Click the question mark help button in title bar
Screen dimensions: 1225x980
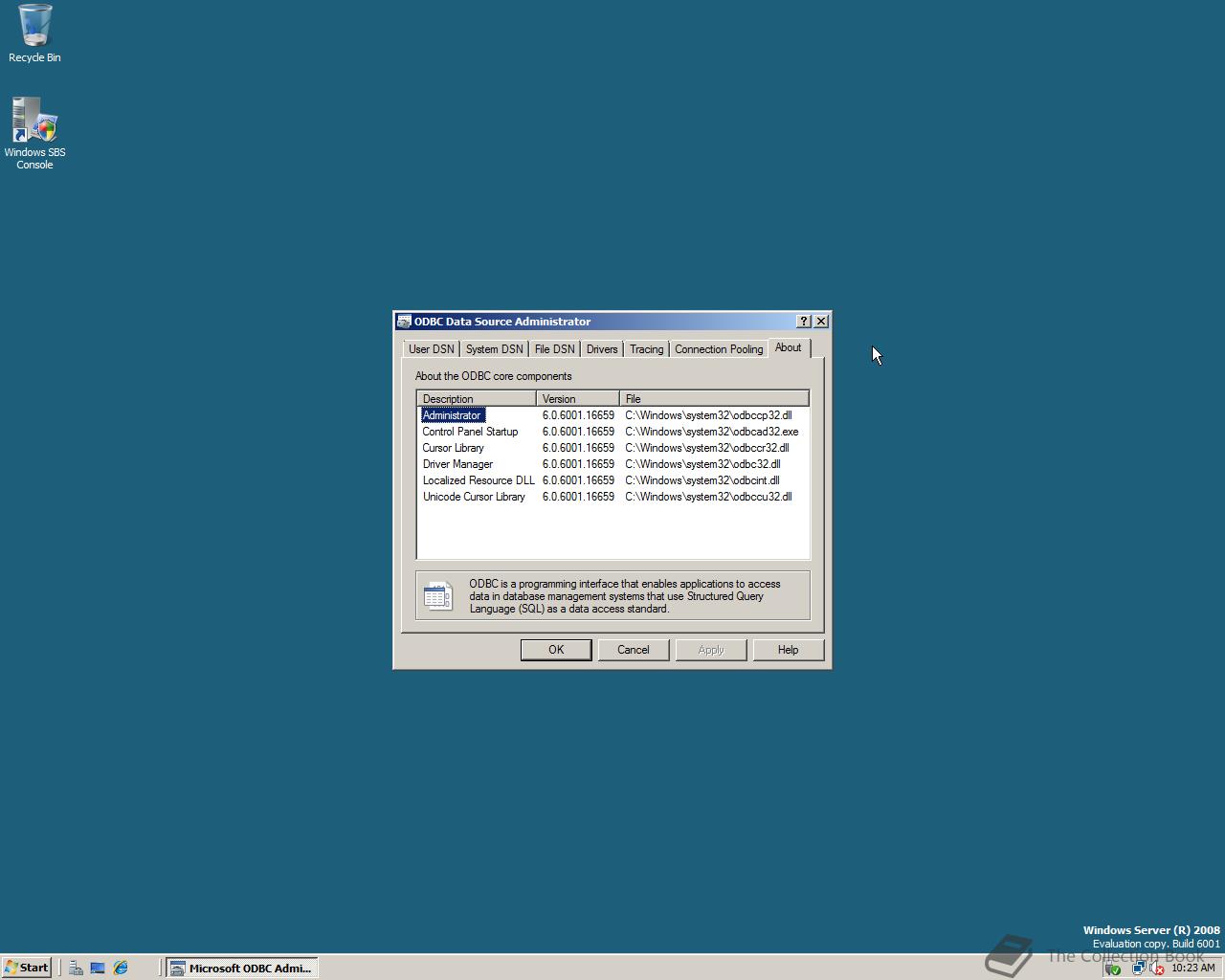(804, 322)
